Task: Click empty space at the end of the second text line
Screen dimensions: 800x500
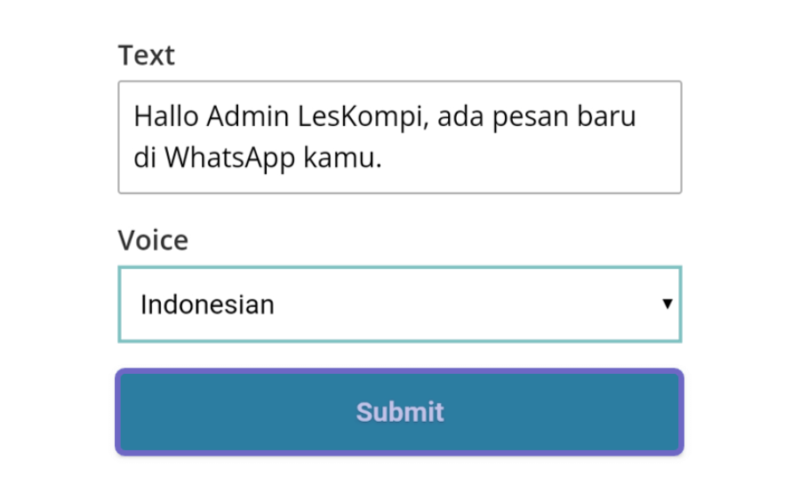Action: point(531,158)
